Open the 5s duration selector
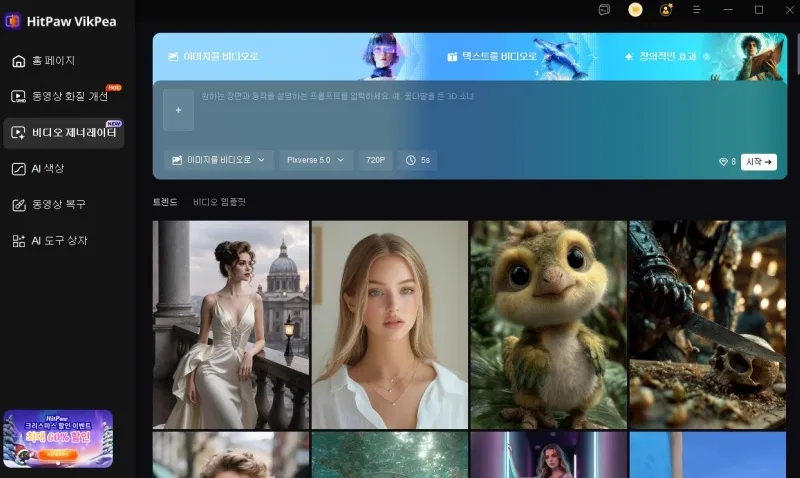Screen dimensions: 800x478 point(417,160)
